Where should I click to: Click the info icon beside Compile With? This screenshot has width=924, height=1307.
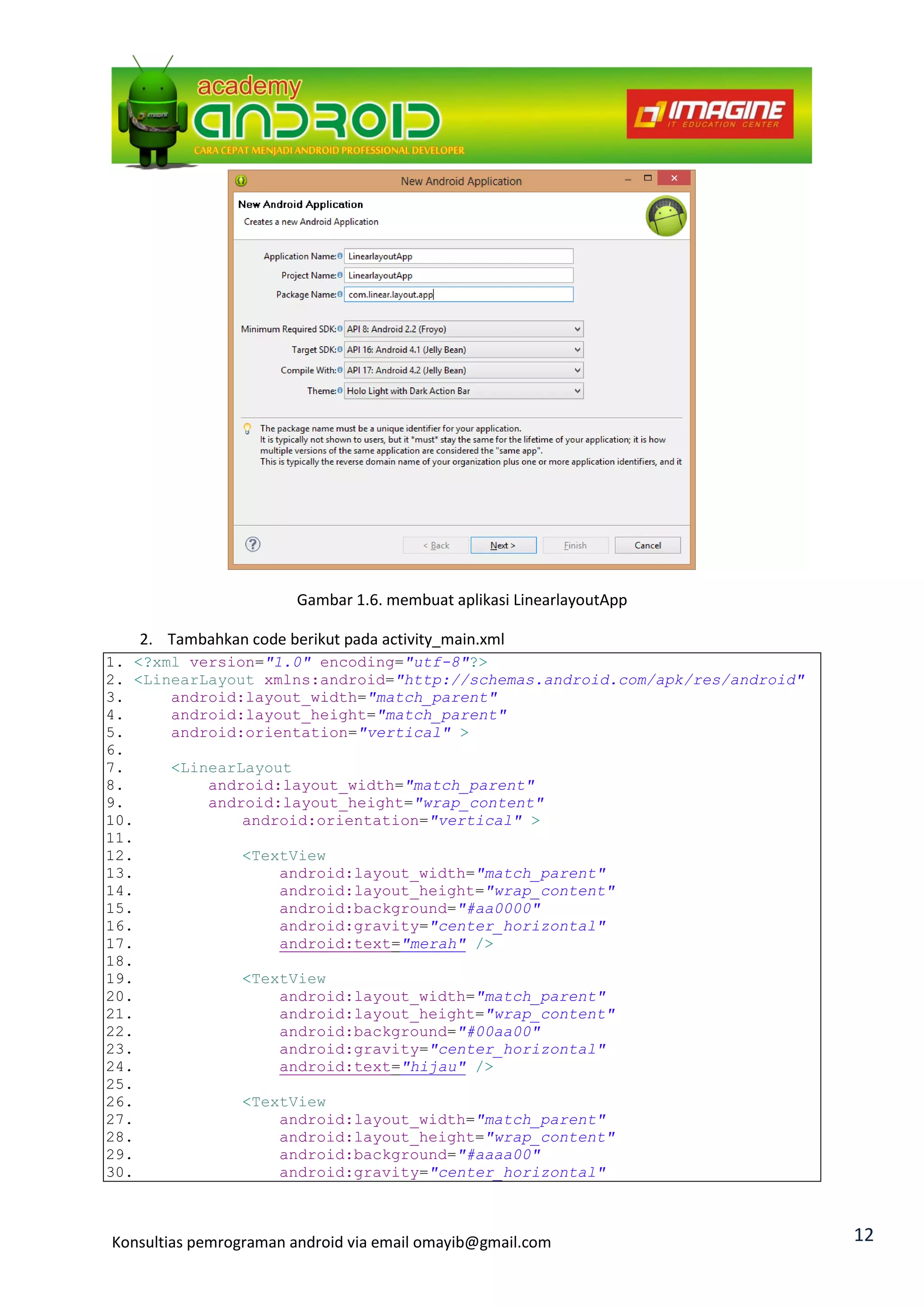[340, 370]
